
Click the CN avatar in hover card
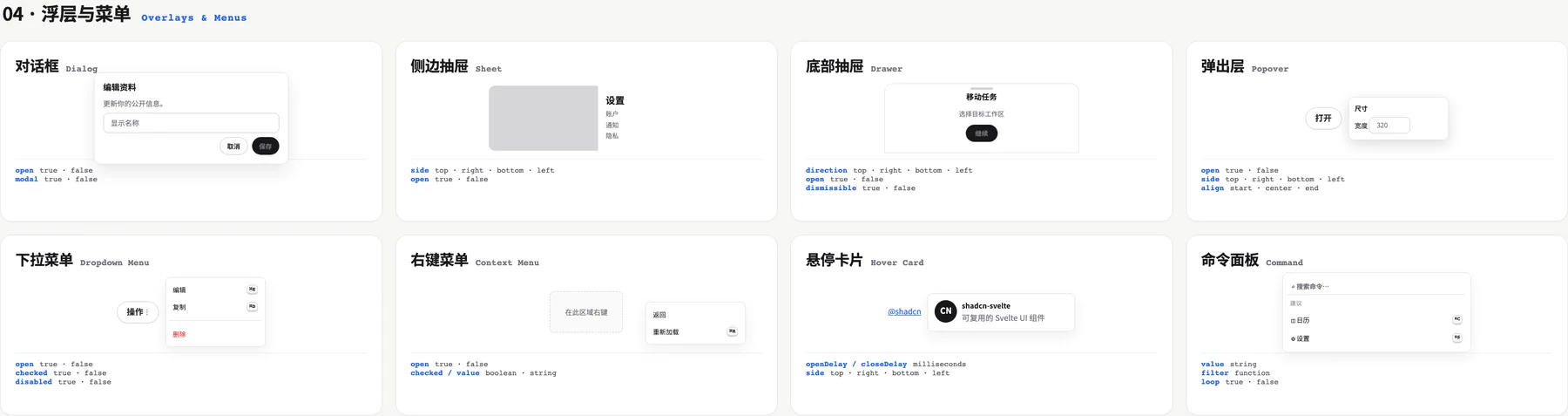[945, 311]
